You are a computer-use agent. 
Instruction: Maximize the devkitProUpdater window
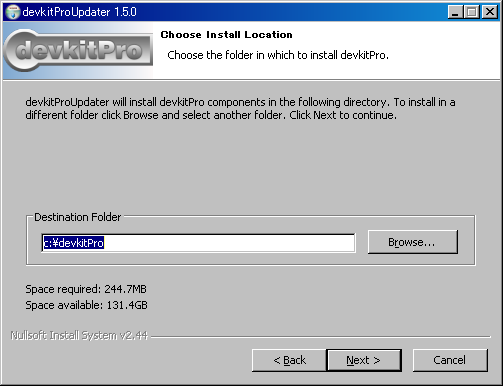[x=472, y=12]
